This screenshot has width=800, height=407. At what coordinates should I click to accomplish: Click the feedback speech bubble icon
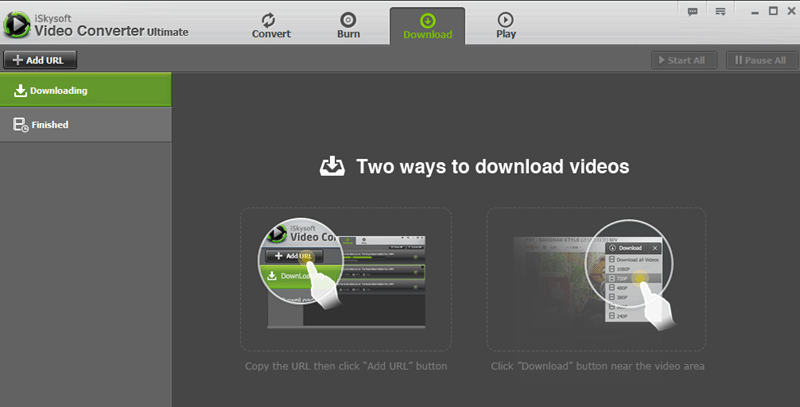[x=692, y=11]
